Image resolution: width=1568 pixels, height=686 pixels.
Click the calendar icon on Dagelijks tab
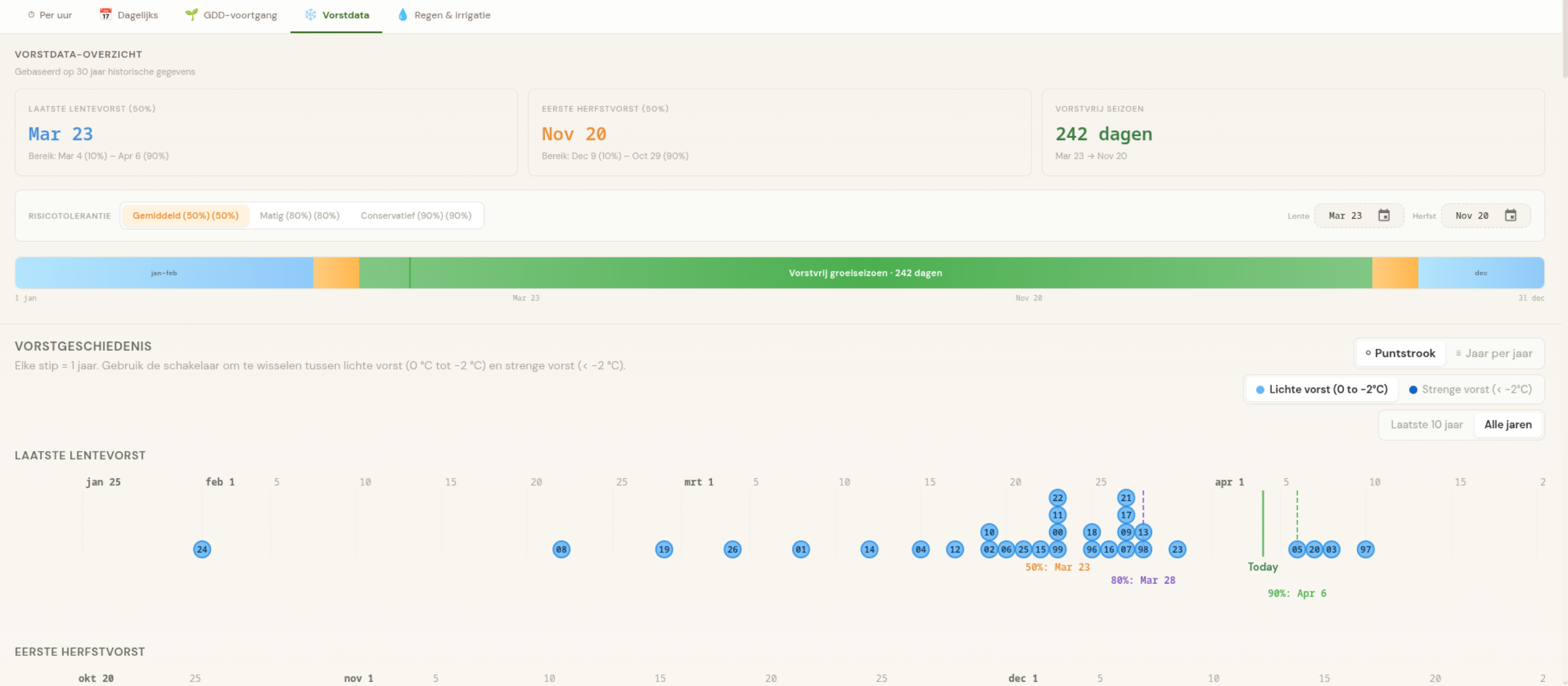[x=105, y=15]
